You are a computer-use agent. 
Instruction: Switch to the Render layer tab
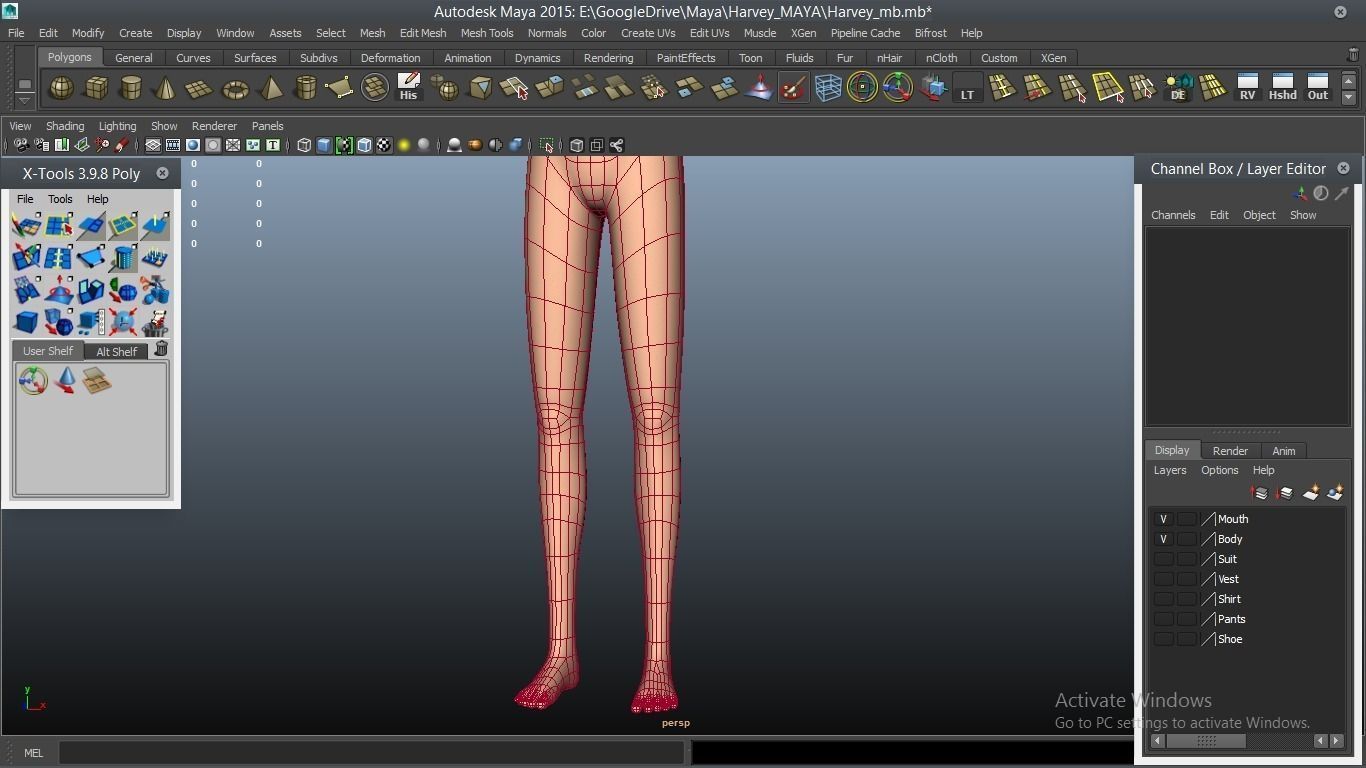click(1230, 451)
